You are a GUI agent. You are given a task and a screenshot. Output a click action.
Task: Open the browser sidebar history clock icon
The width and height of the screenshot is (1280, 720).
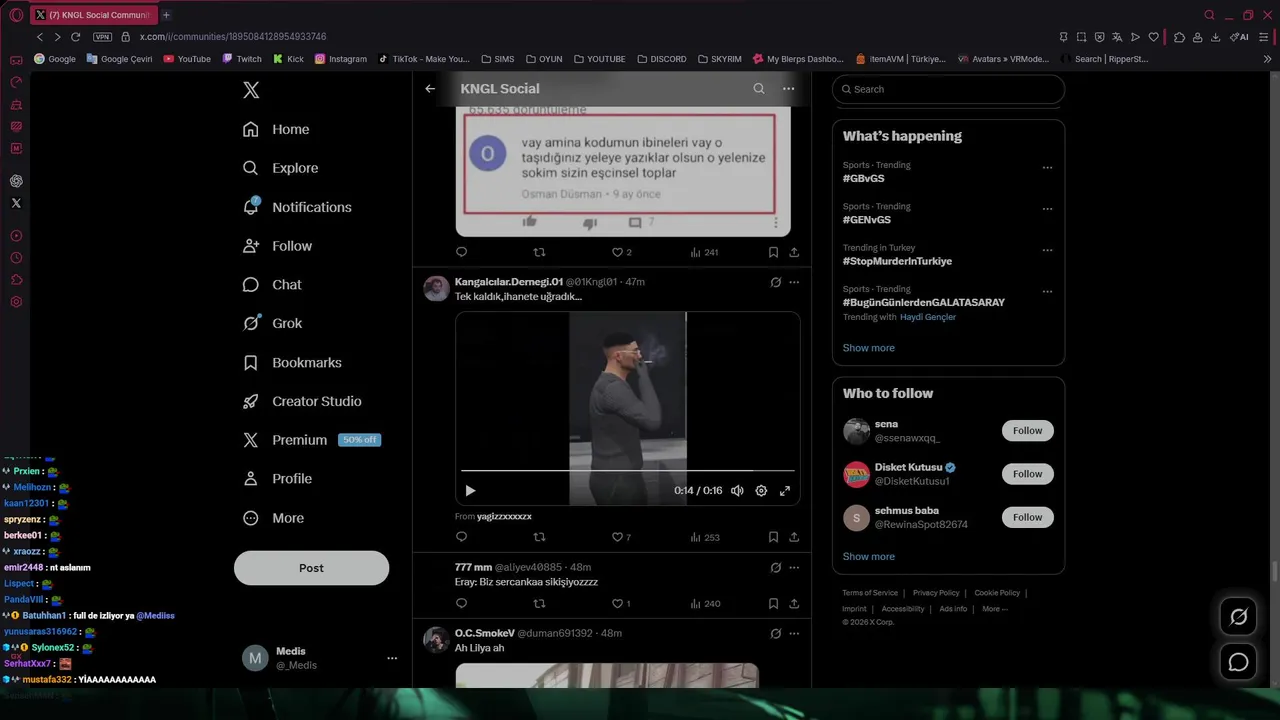click(16, 258)
